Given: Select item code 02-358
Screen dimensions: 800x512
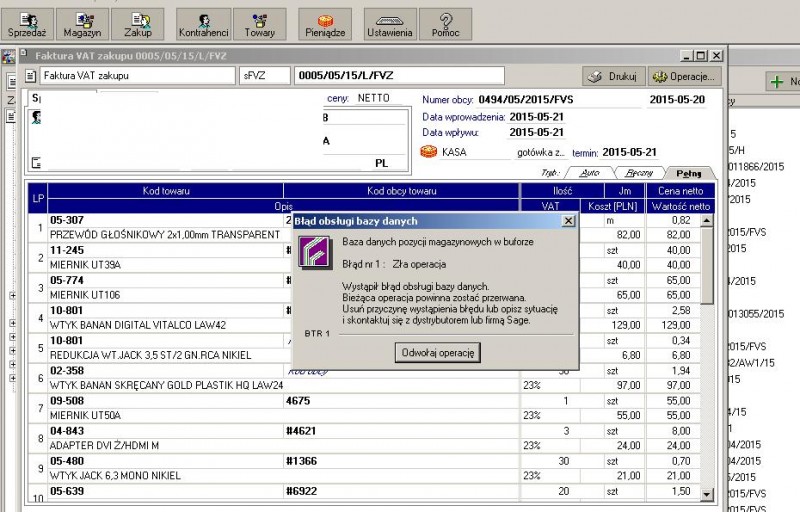Looking at the screenshot, I should [x=67, y=371].
